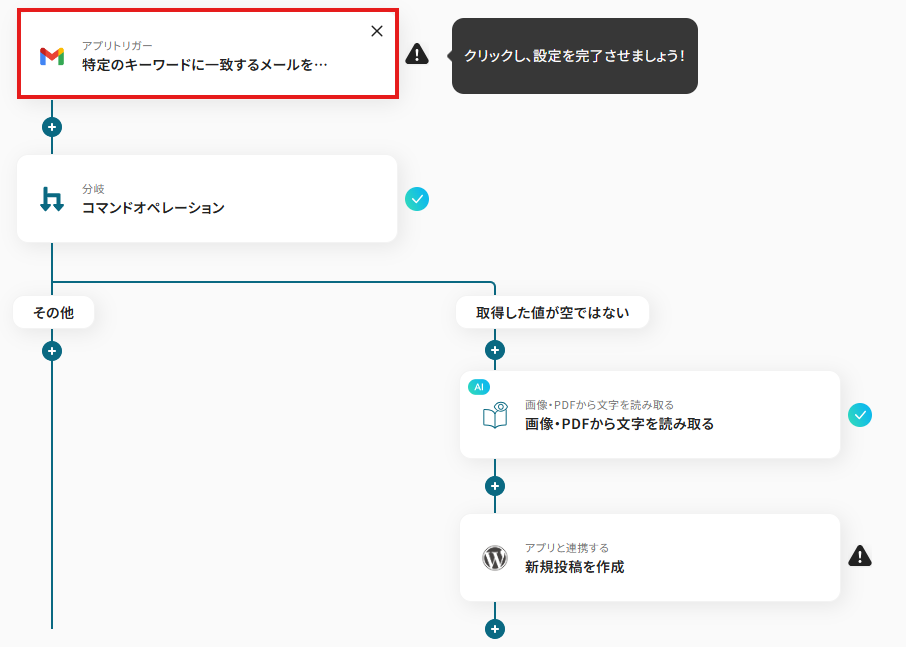Click the WordPress logo icon
The width and height of the screenshot is (906, 647).
pos(495,558)
